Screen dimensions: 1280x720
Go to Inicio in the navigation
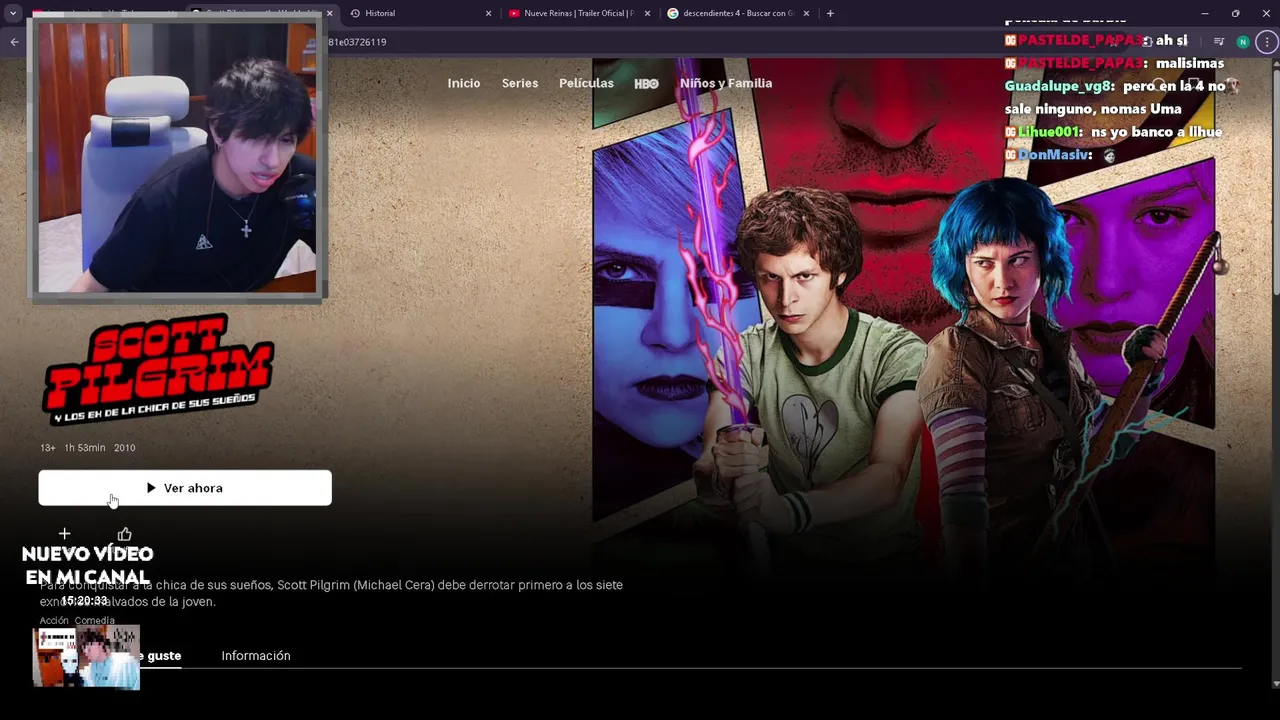point(464,83)
